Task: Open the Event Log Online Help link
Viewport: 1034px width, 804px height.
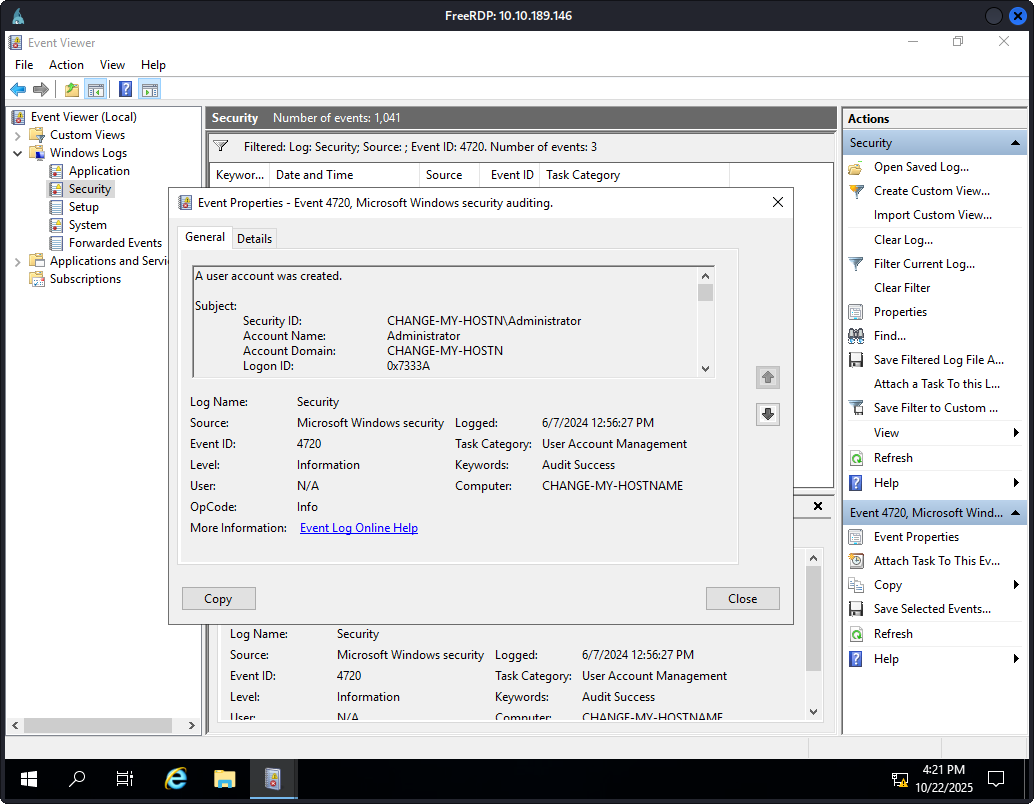Action: pos(359,528)
